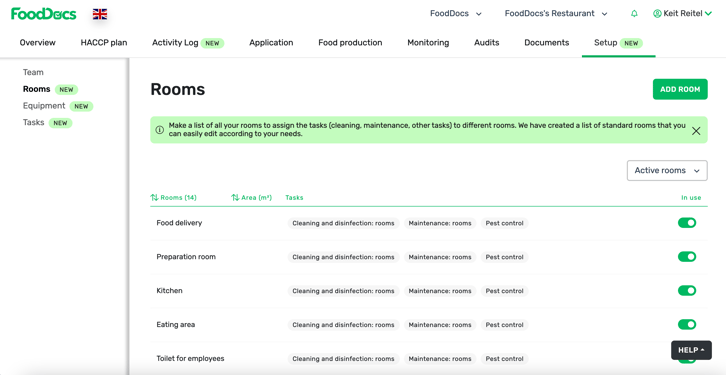The image size is (726, 375).
Task: Open the Monitoring tab
Action: pos(428,43)
